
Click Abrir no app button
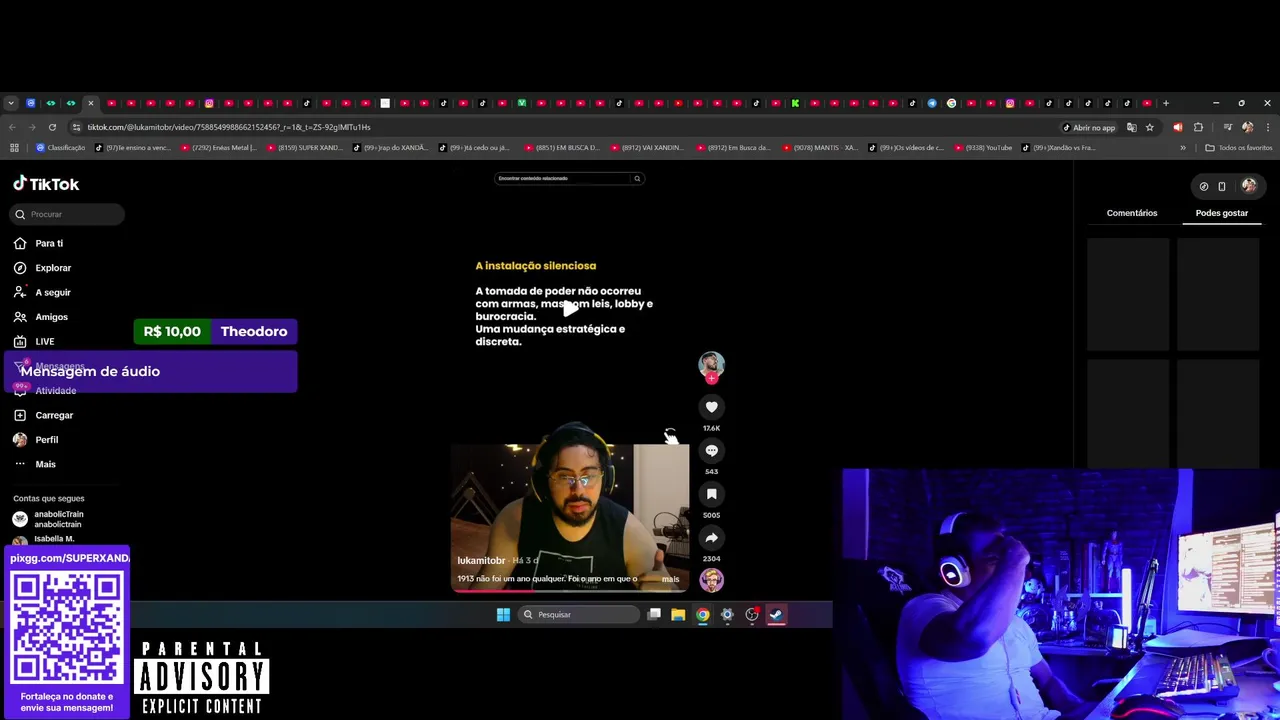click(x=1089, y=127)
